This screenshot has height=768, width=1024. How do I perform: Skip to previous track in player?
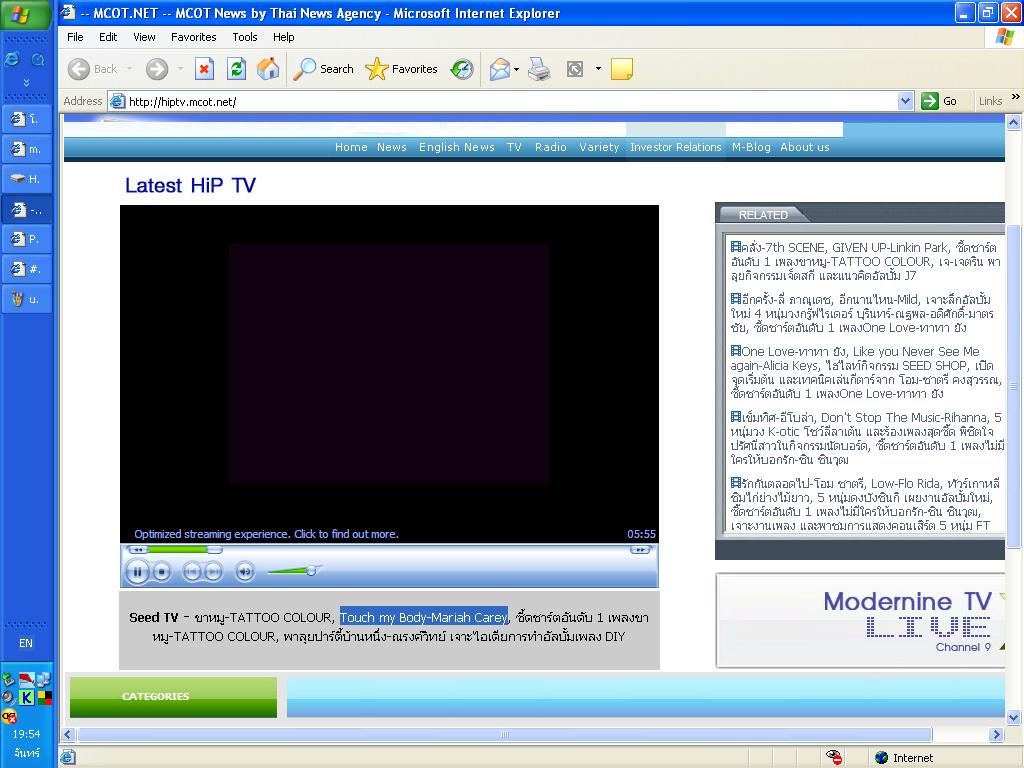click(191, 572)
